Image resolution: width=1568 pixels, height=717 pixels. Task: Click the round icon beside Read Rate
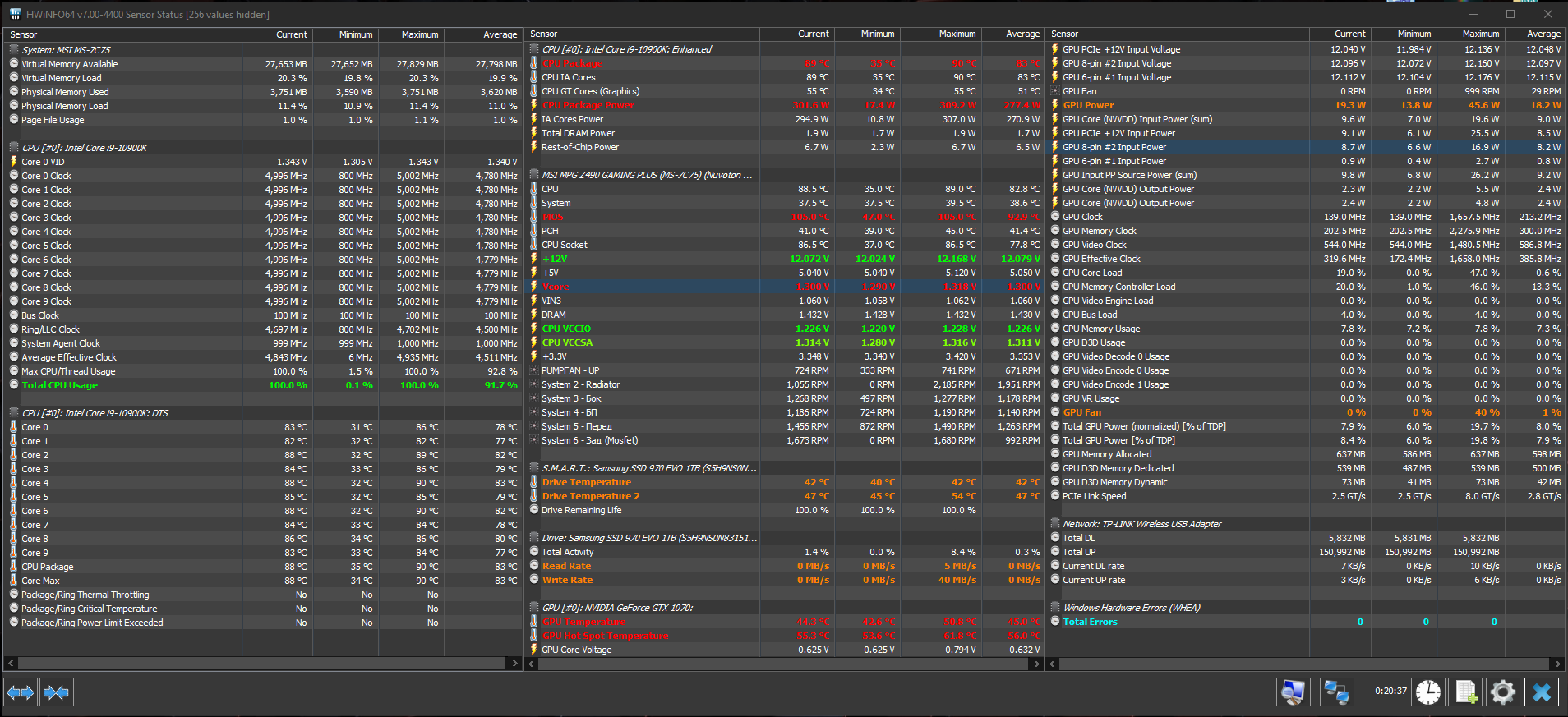[x=534, y=566]
